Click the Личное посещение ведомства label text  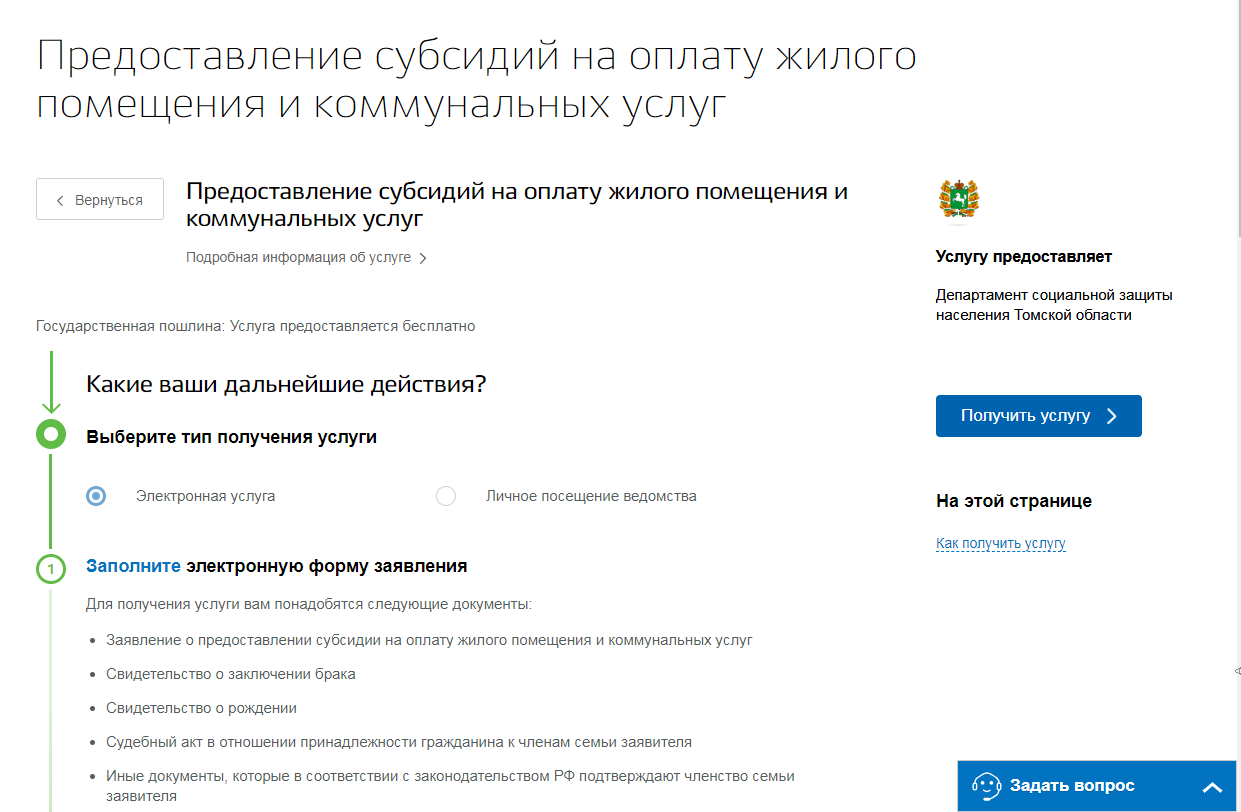click(590, 496)
